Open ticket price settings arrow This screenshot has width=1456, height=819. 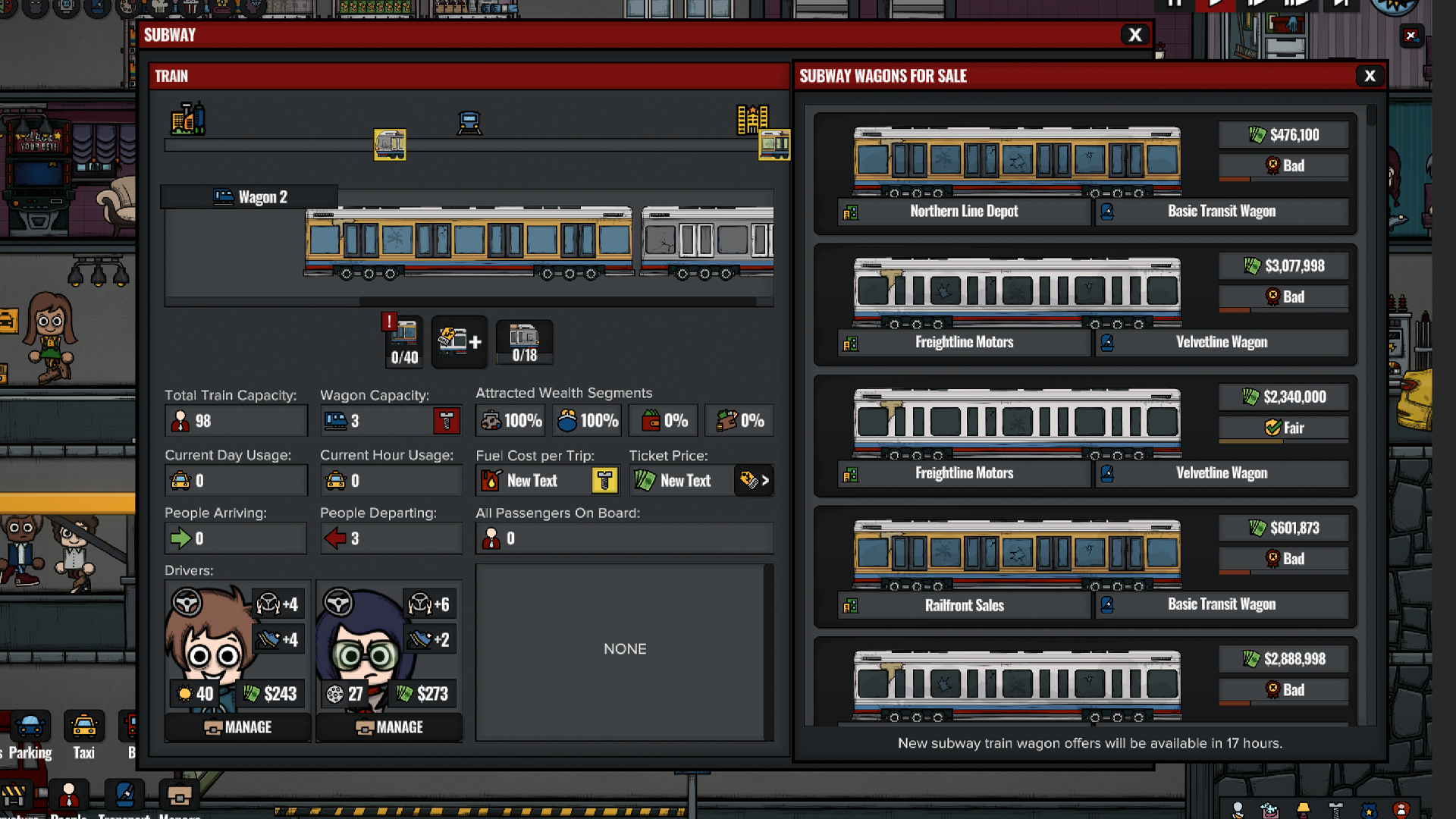coord(754,481)
